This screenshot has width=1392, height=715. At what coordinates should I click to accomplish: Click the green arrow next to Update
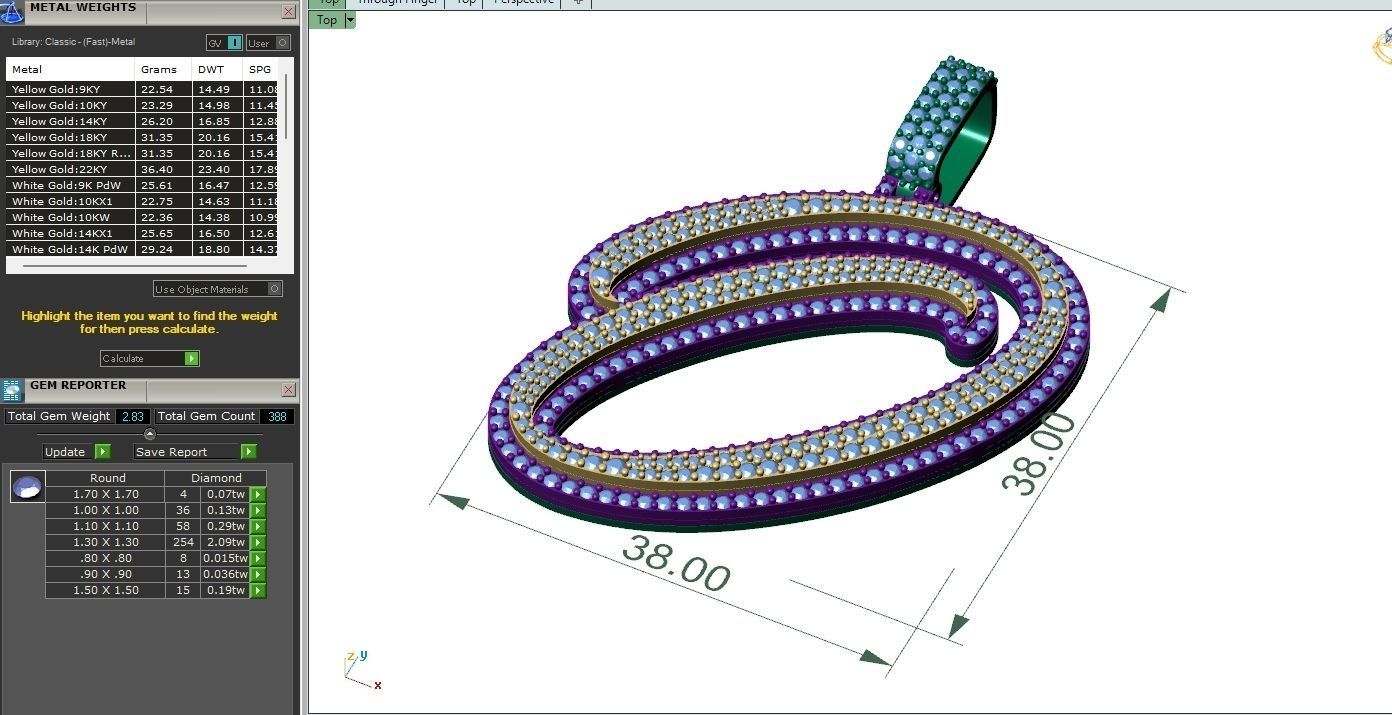click(102, 452)
